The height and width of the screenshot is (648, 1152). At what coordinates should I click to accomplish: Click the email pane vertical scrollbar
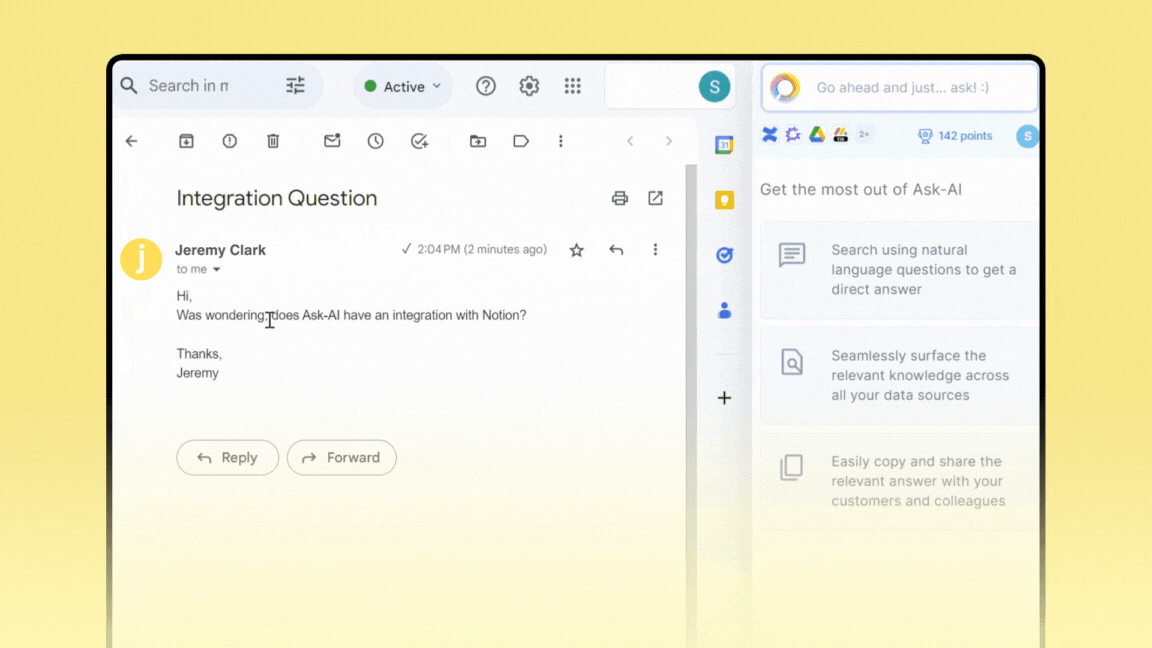click(x=691, y=406)
